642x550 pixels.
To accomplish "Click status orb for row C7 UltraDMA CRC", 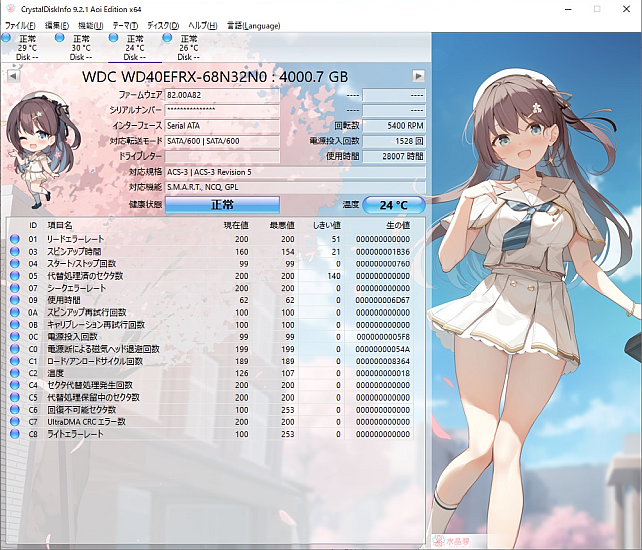I will pos(15,422).
